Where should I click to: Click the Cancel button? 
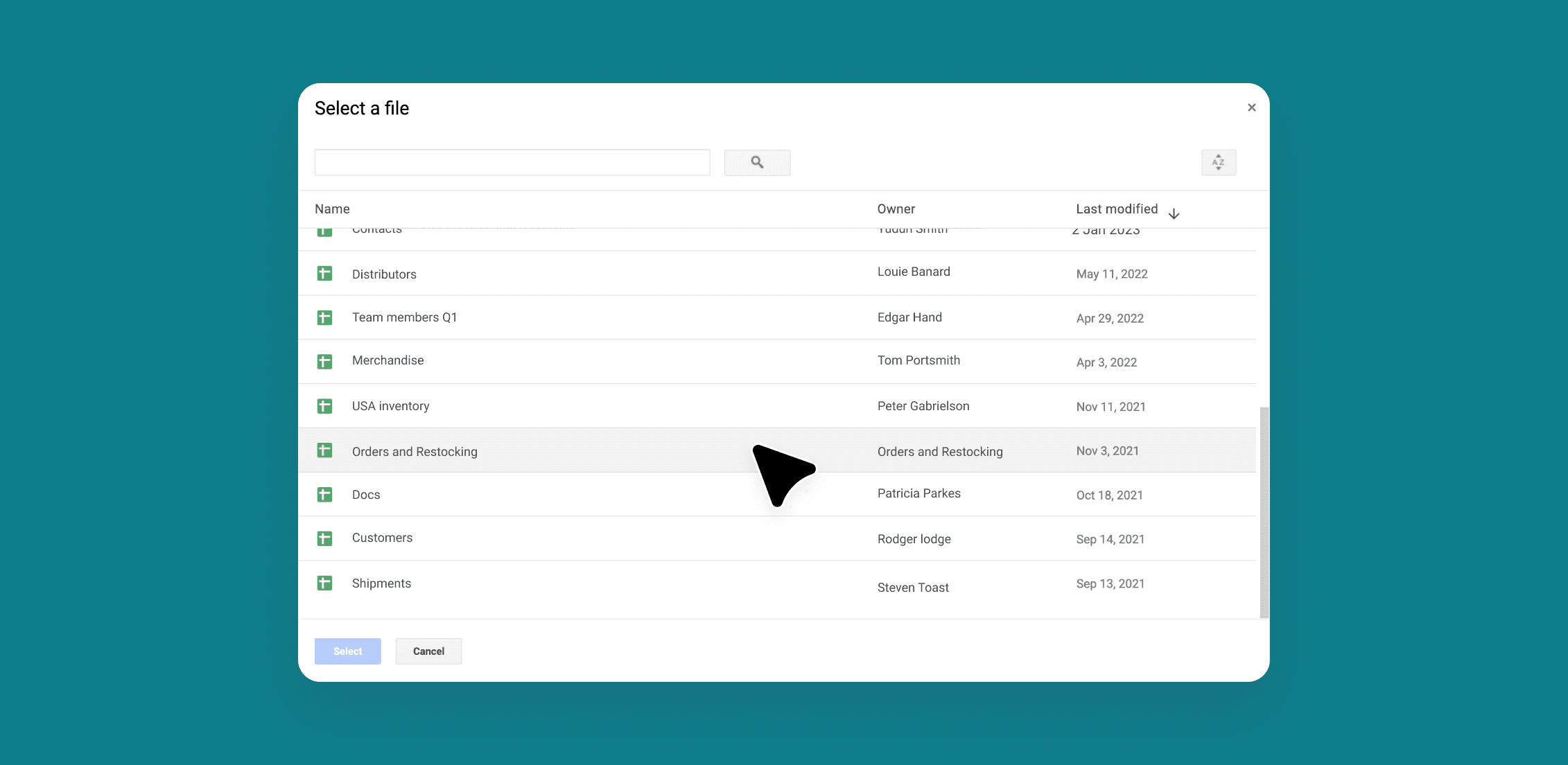428,651
